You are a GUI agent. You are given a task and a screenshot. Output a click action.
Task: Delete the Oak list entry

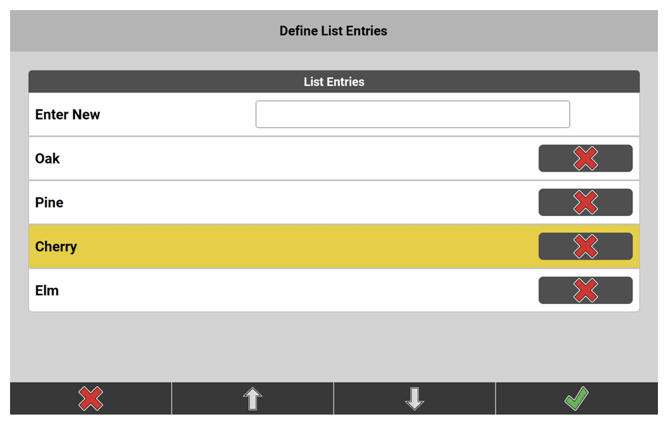pyautogui.click(x=585, y=158)
